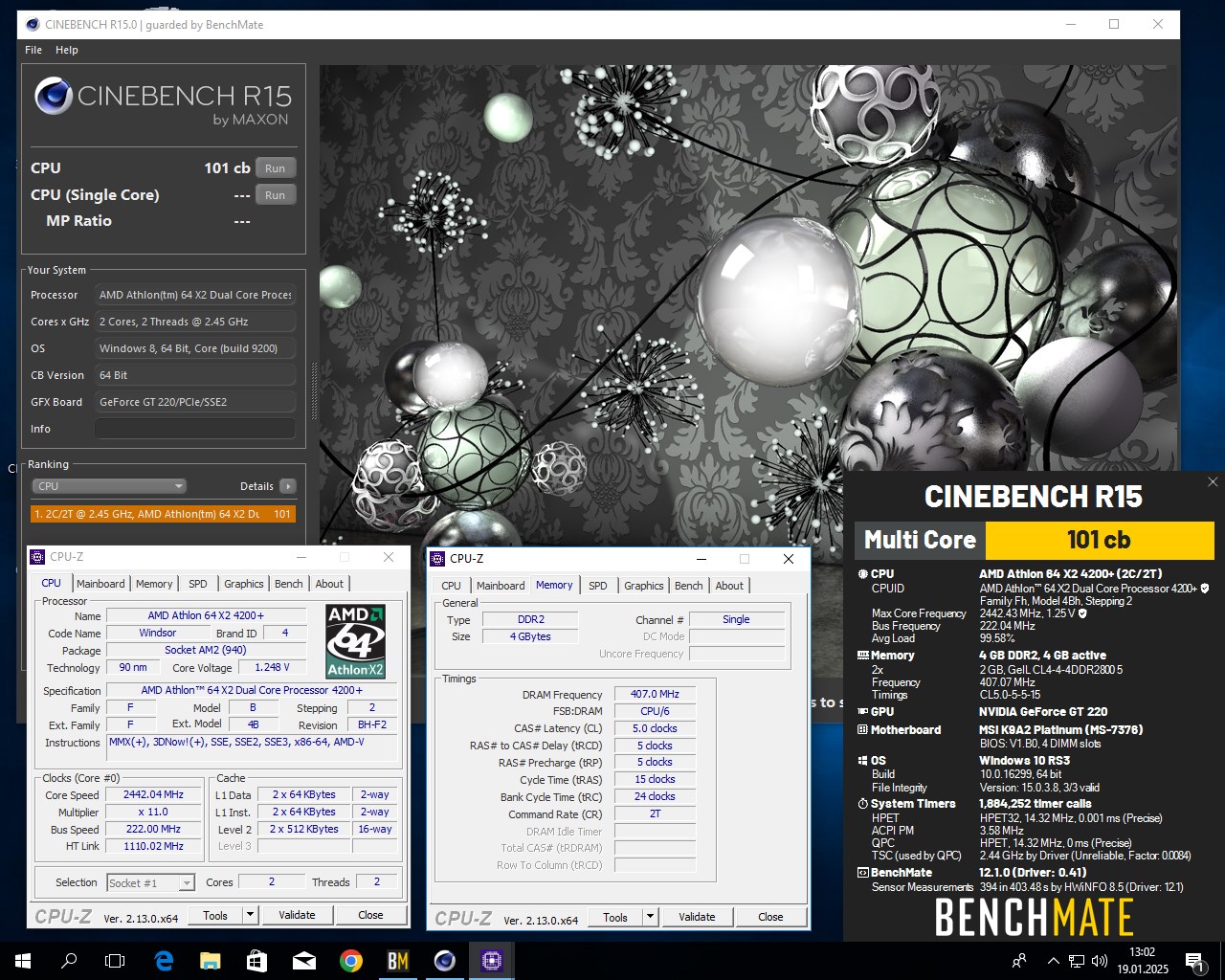The image size is (1225, 980).
Task: Click sidebar splitter grip handle
Action: [314, 390]
